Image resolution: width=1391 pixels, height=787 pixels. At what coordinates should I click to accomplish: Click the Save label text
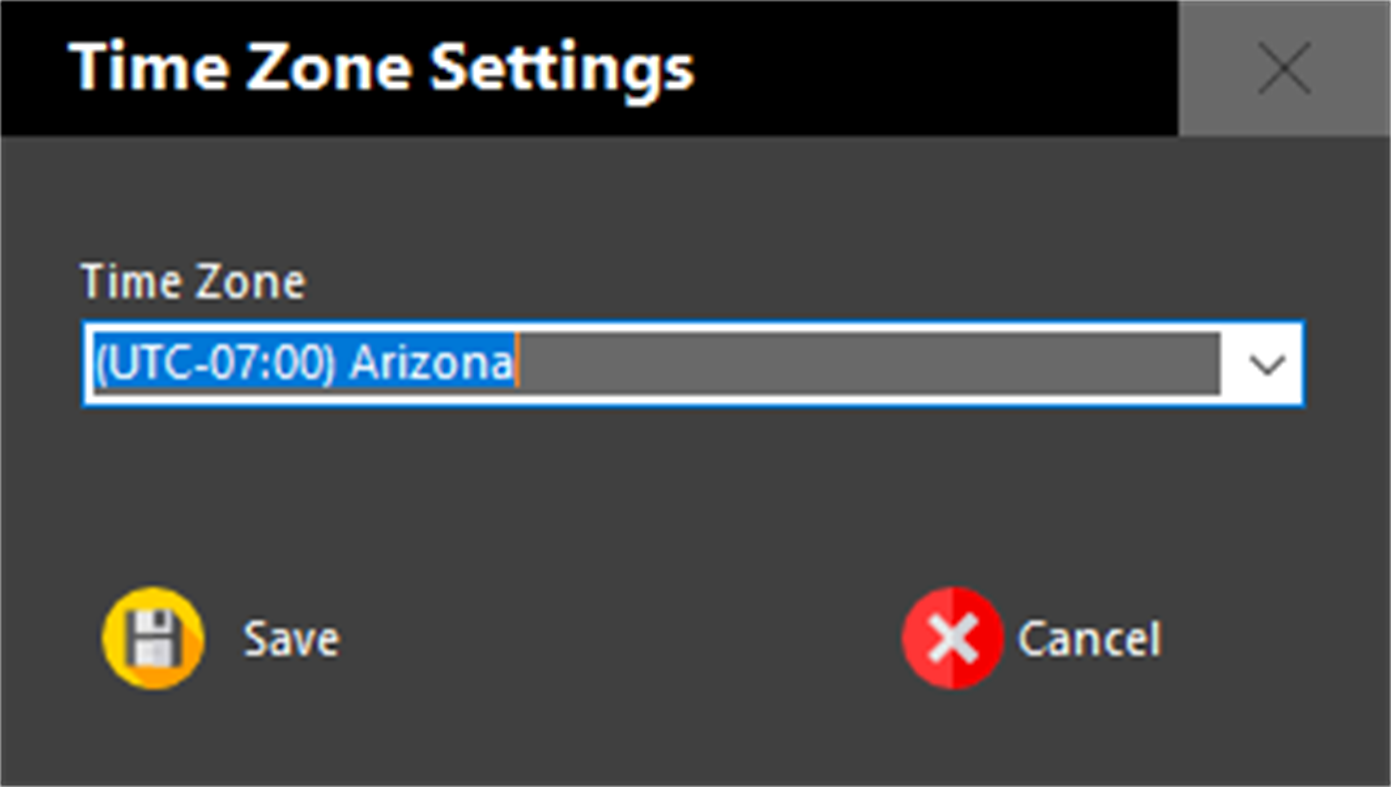coord(290,638)
